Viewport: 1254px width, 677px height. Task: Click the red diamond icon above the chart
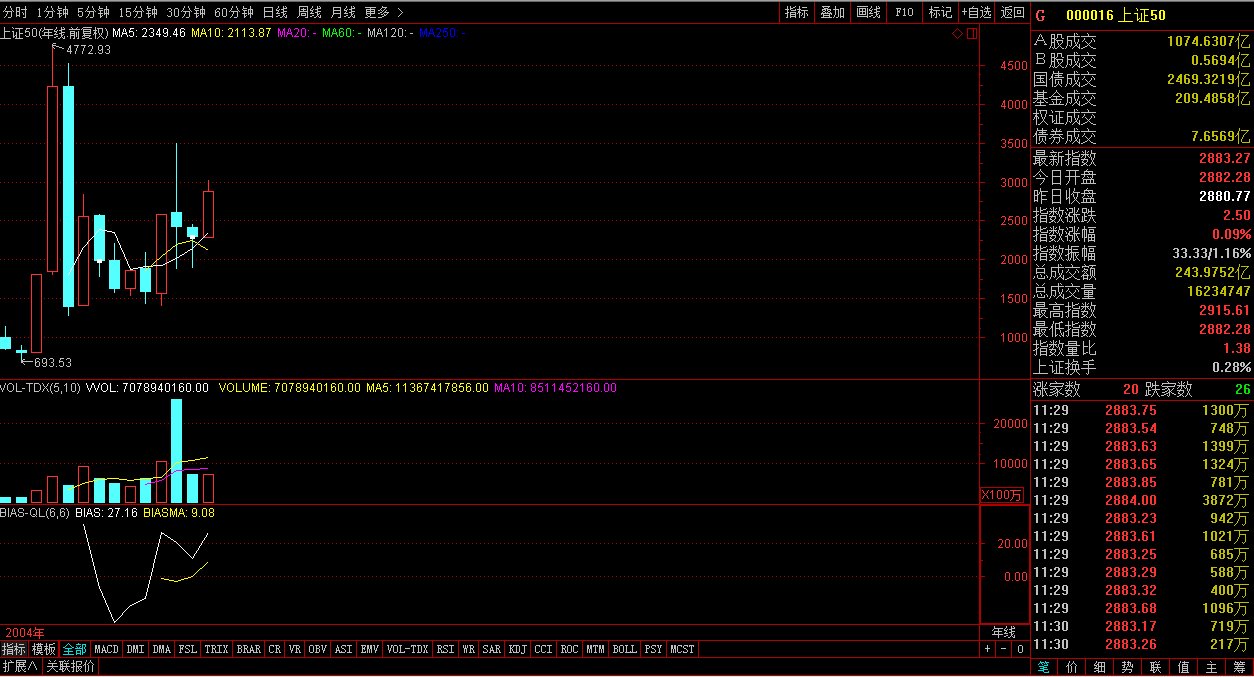tap(956, 34)
